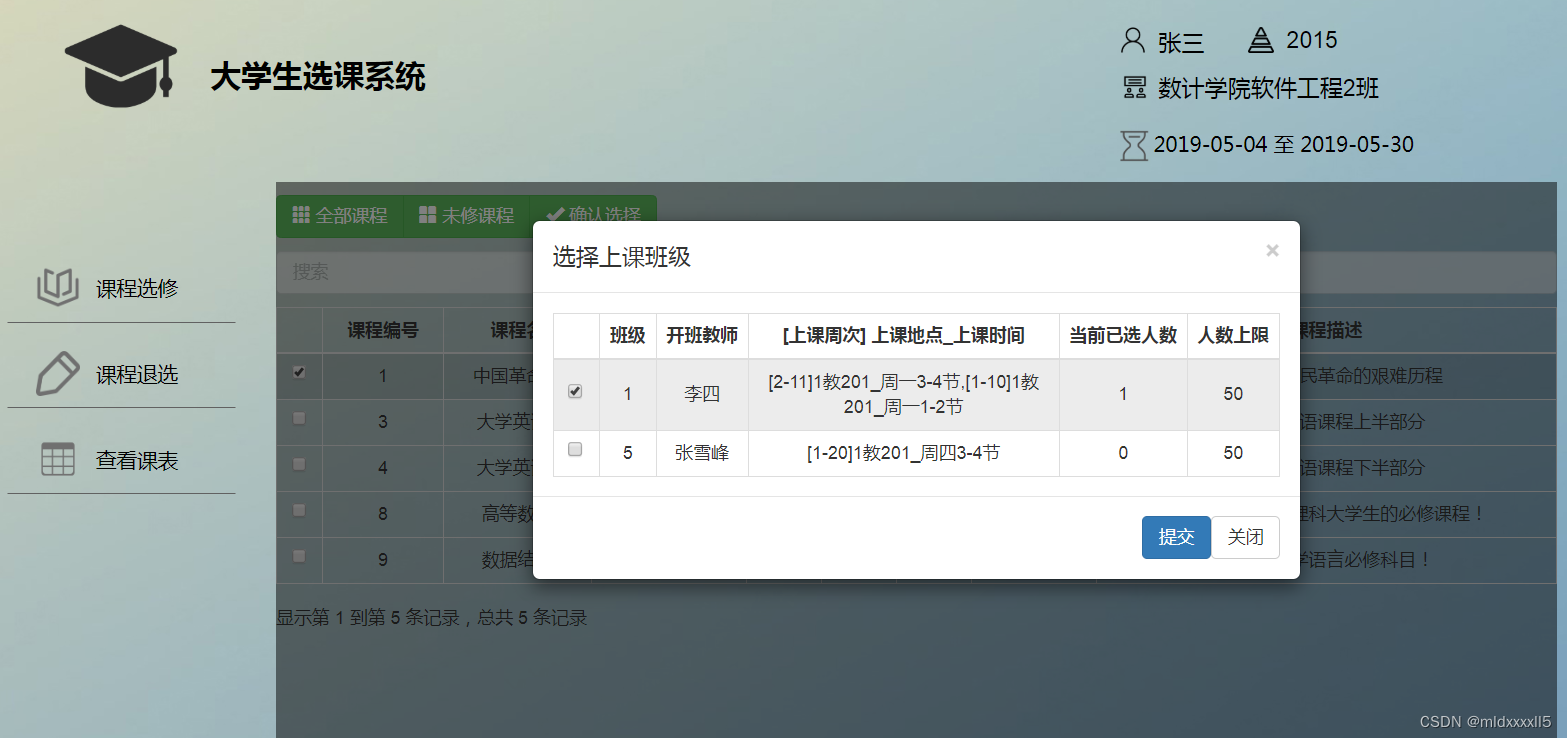Click teacher name 李四 in the dialog

tap(702, 394)
